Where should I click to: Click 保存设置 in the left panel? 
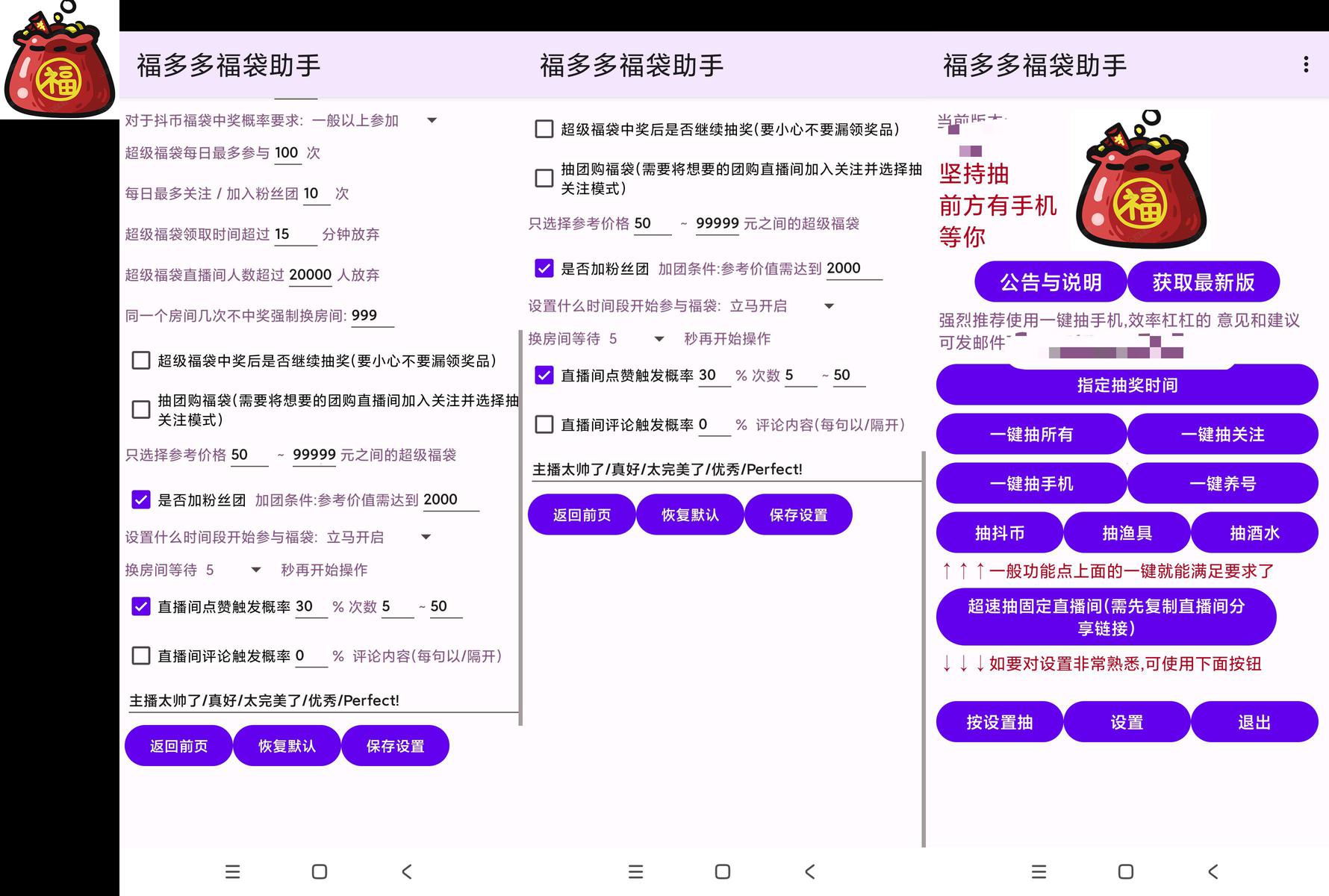tap(395, 746)
